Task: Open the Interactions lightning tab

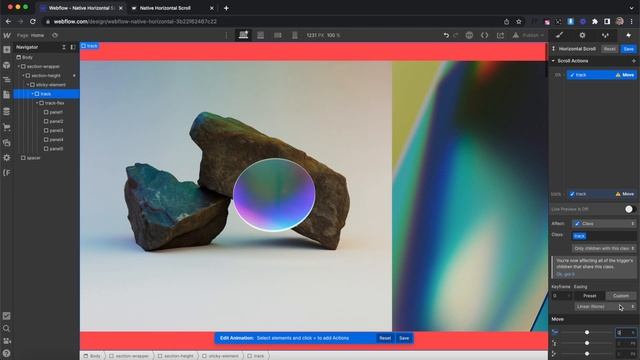Action: (628, 36)
